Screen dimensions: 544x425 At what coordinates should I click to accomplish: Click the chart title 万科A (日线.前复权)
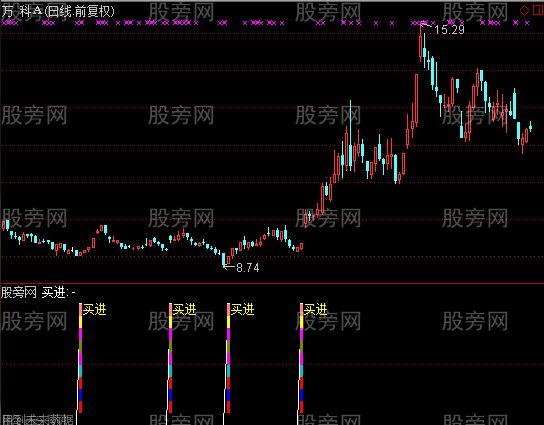(x=58, y=11)
